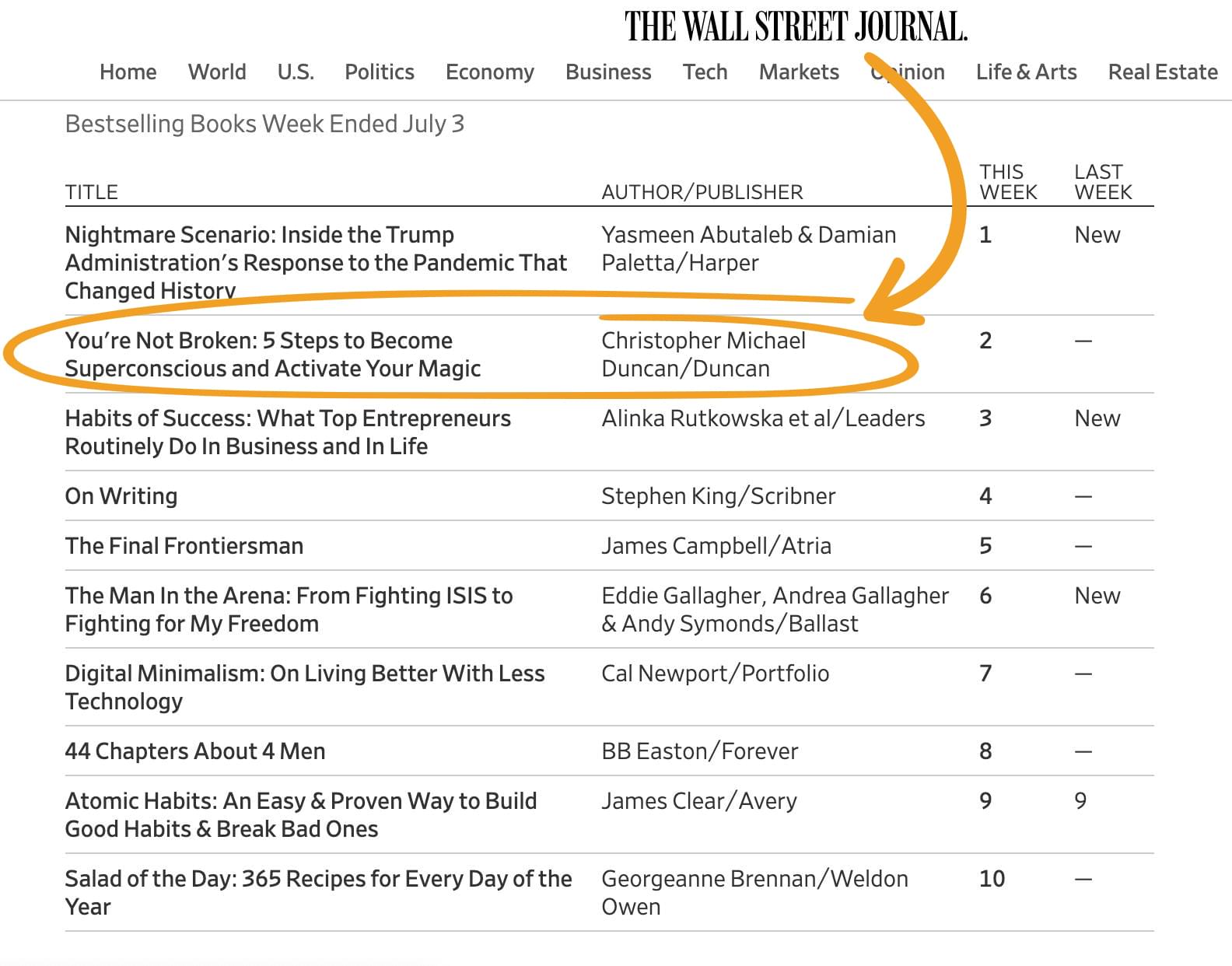Image resolution: width=1232 pixels, height=966 pixels.
Task: Select the Atomic Habits book title
Action: click(x=301, y=815)
